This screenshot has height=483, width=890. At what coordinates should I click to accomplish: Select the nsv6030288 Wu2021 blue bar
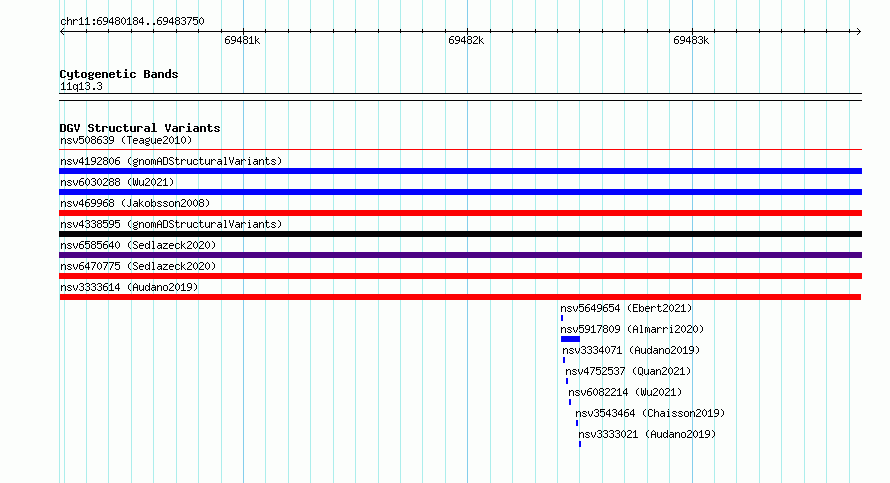(460, 192)
